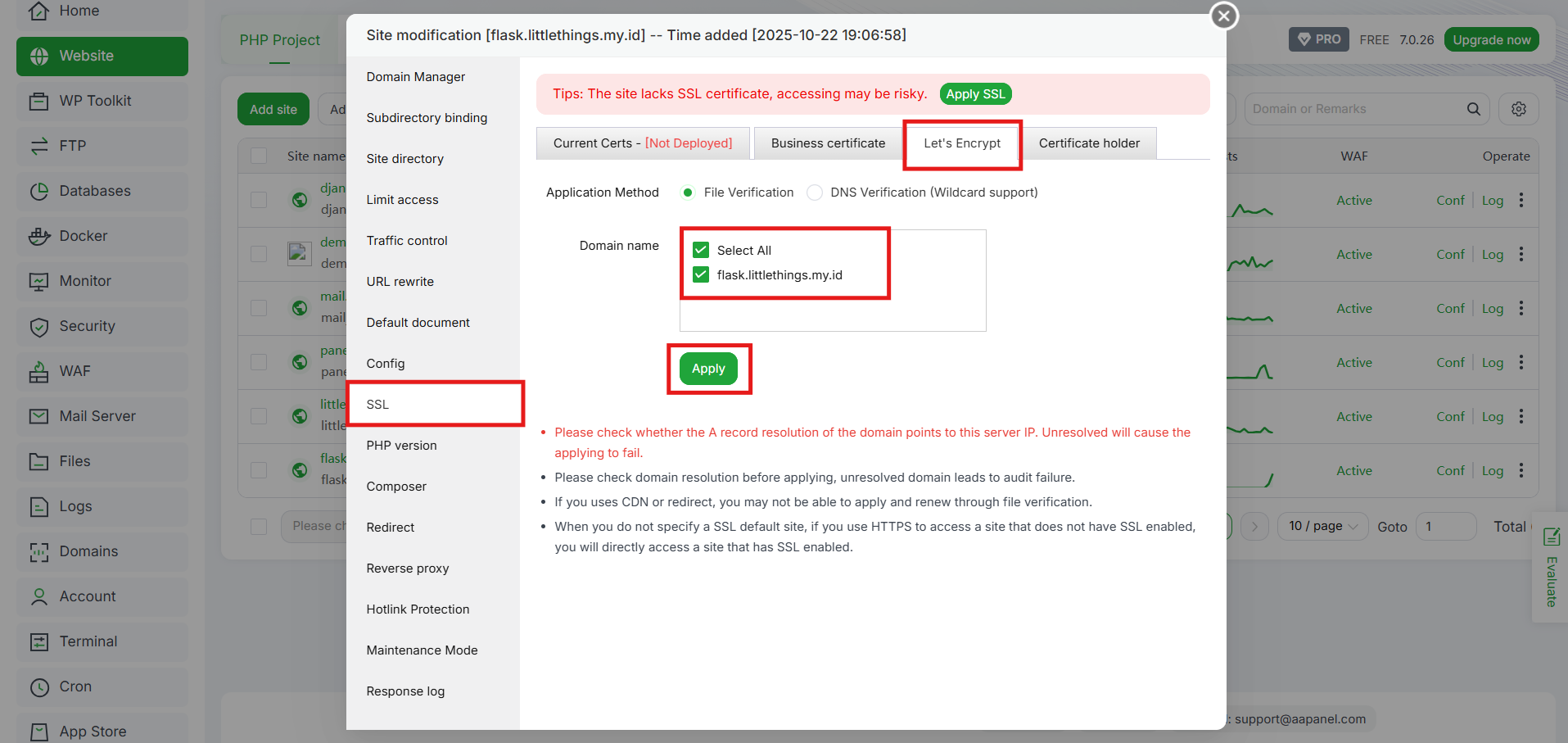The height and width of the screenshot is (743, 1568).
Task: Open the App Store icon
Action: [x=38, y=732]
